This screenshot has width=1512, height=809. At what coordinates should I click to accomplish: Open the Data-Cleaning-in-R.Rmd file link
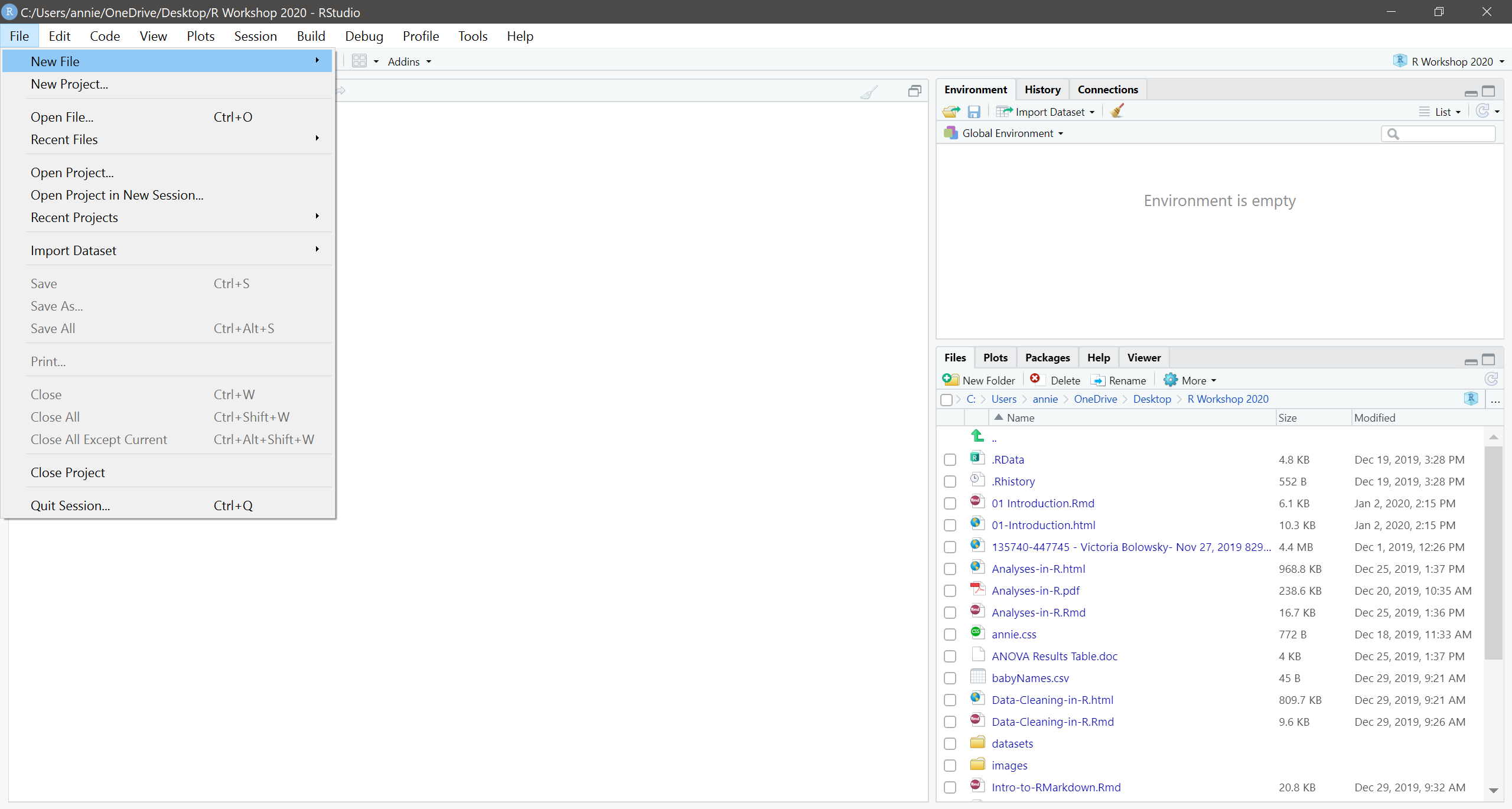[1052, 722]
